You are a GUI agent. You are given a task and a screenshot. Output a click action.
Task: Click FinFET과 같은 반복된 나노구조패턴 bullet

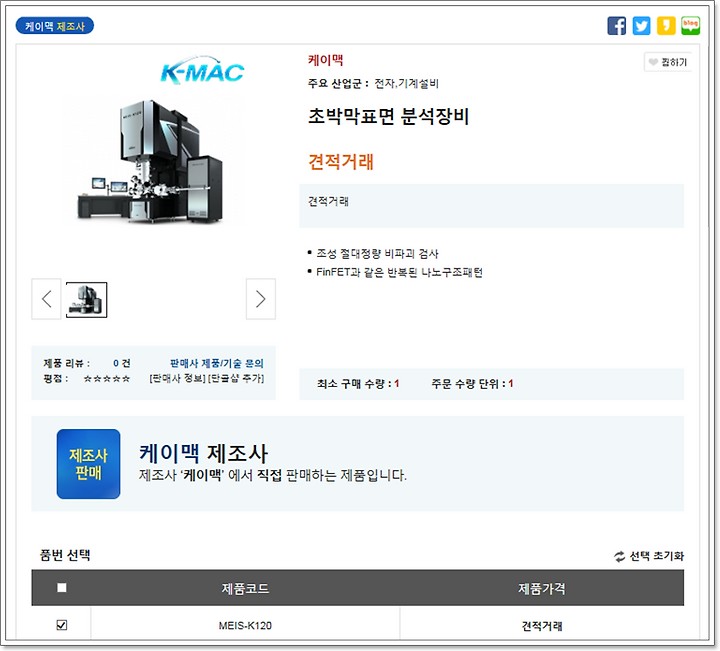pyautogui.click(x=399, y=272)
